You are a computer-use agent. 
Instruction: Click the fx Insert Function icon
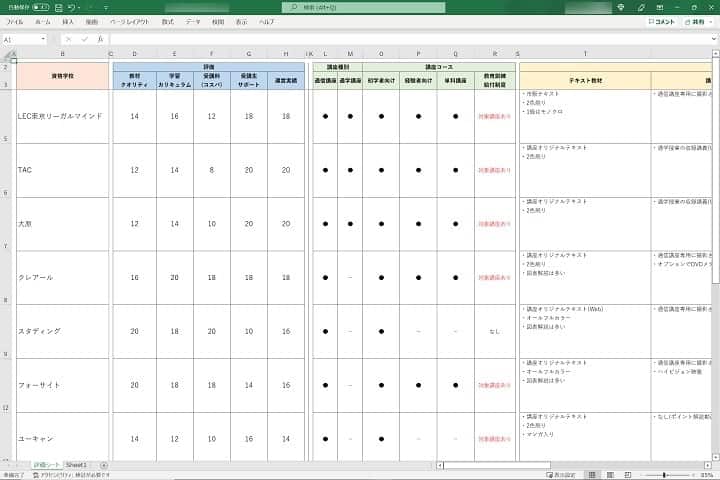pos(100,40)
